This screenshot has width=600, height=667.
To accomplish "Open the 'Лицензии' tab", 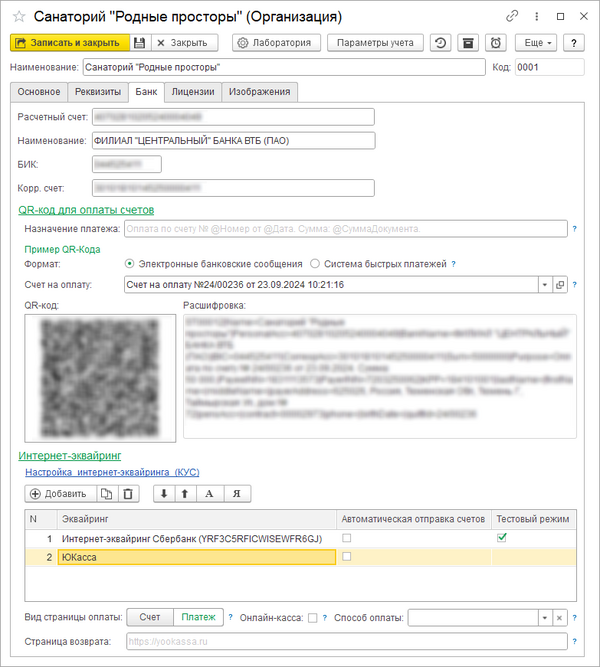I will (191, 92).
